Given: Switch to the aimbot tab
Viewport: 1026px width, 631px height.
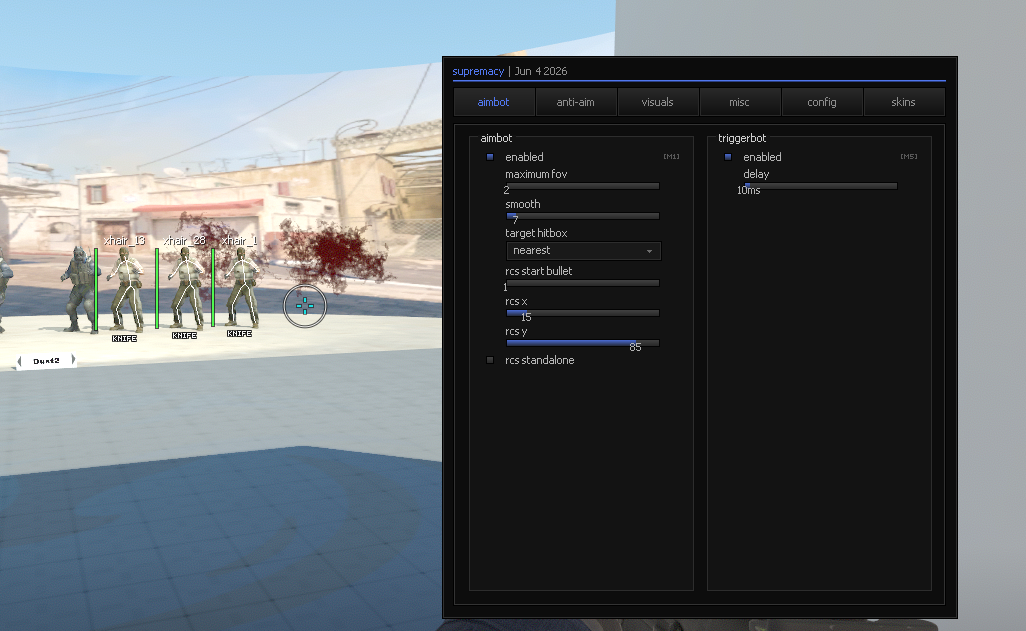Looking at the screenshot, I should click(494, 102).
